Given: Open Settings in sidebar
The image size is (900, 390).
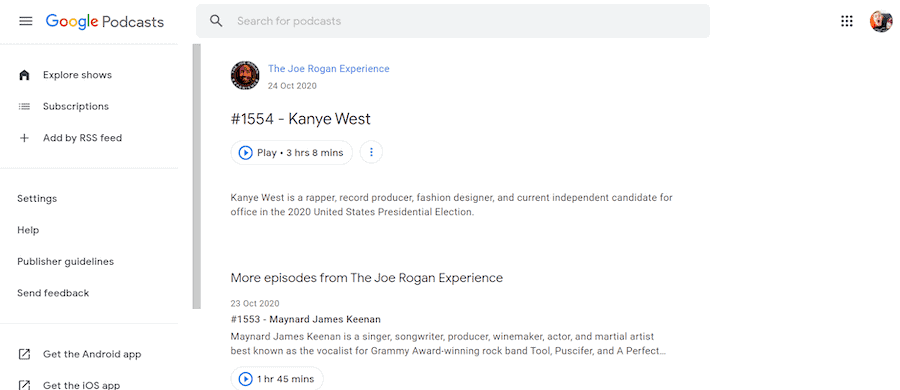Looking at the screenshot, I should coord(37,199).
